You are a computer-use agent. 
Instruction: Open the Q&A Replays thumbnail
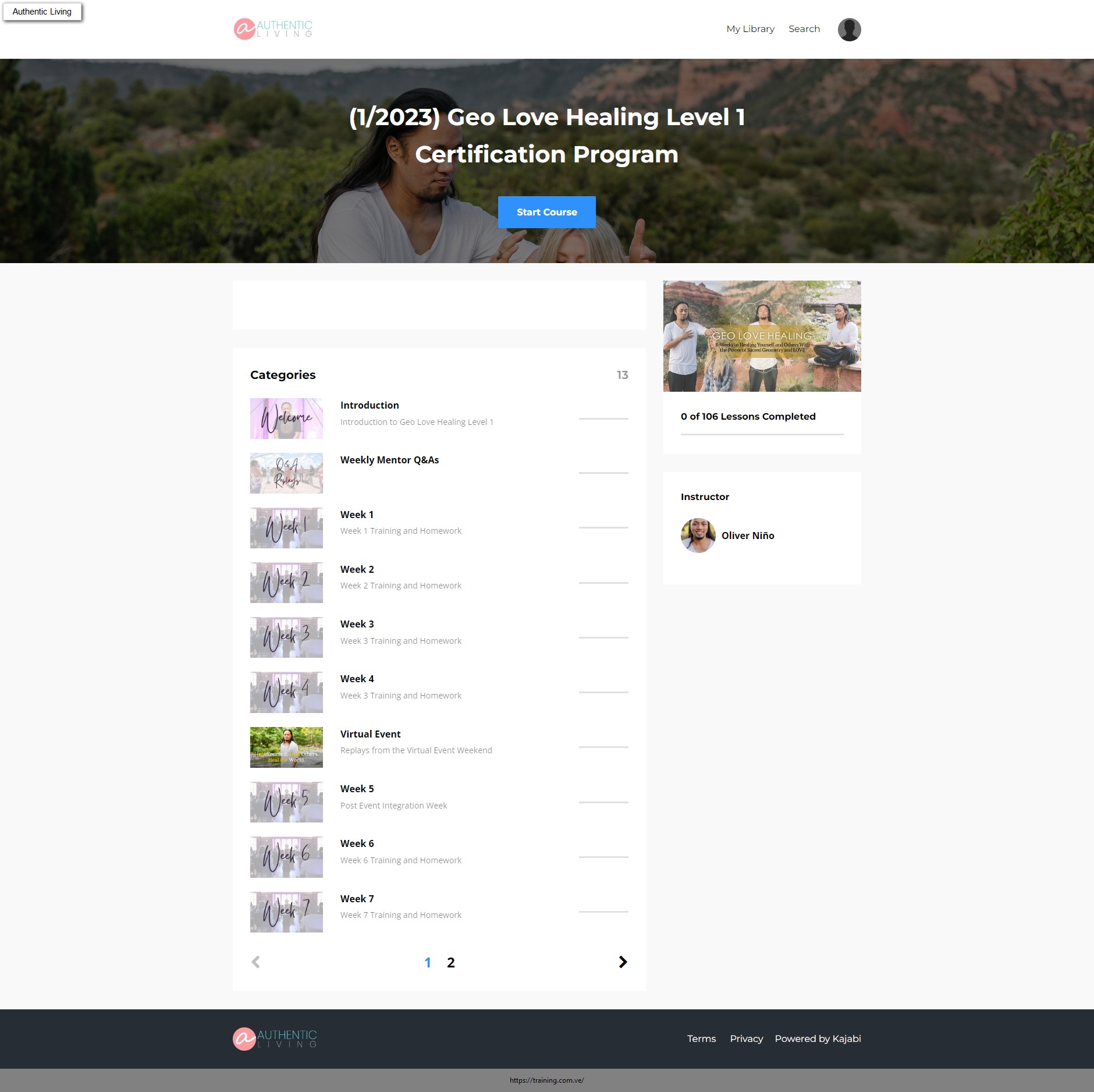(286, 473)
